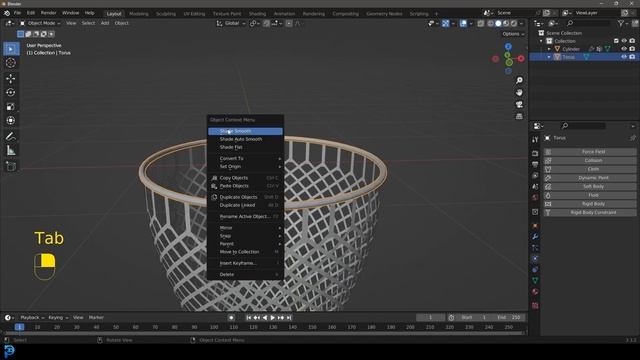Image resolution: width=640 pixels, height=360 pixels.
Task: Open the Object Data green triangle tab
Action: click(x=535, y=280)
